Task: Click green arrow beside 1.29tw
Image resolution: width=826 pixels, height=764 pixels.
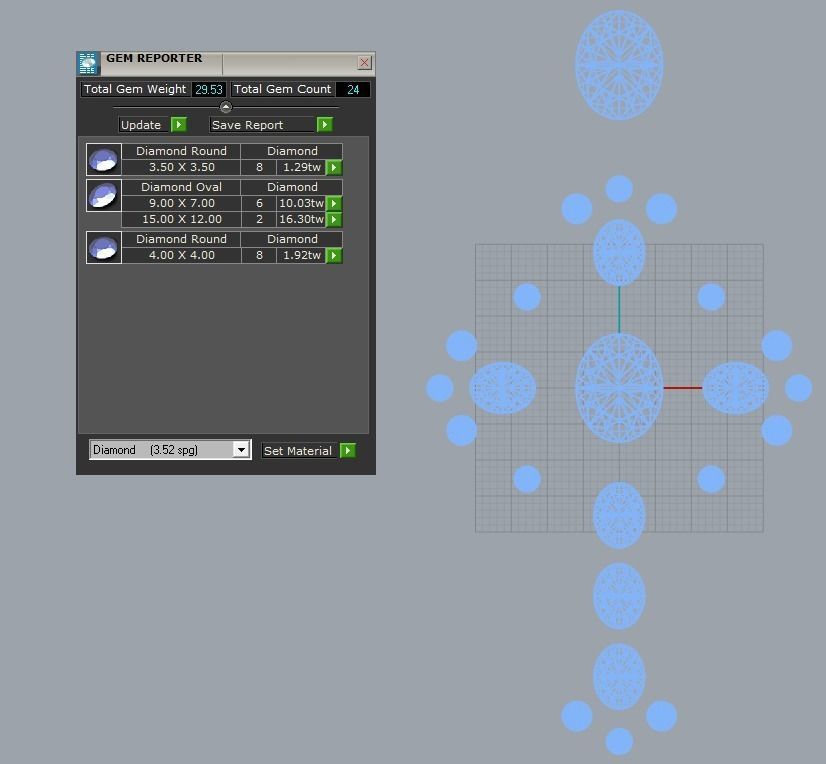Action: (x=334, y=168)
